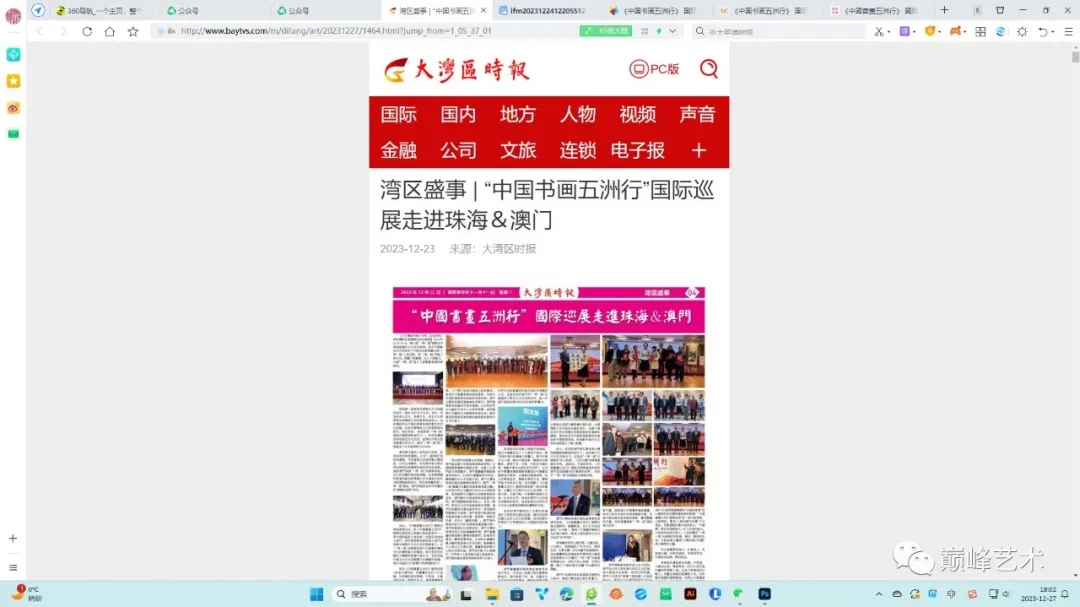Click the orange gamepad extension icon
Viewport: 1080px width, 607px height.
[x=955, y=33]
